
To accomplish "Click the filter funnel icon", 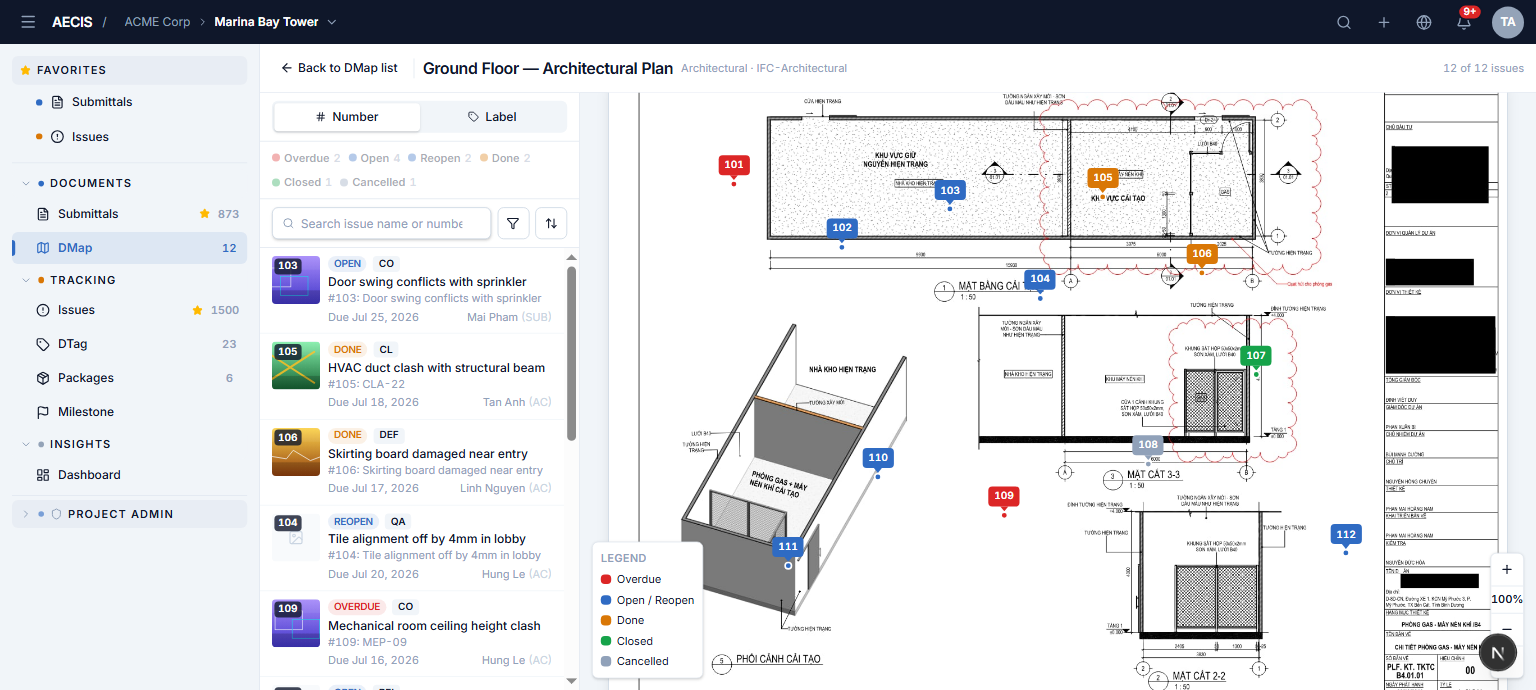I will click(x=513, y=223).
